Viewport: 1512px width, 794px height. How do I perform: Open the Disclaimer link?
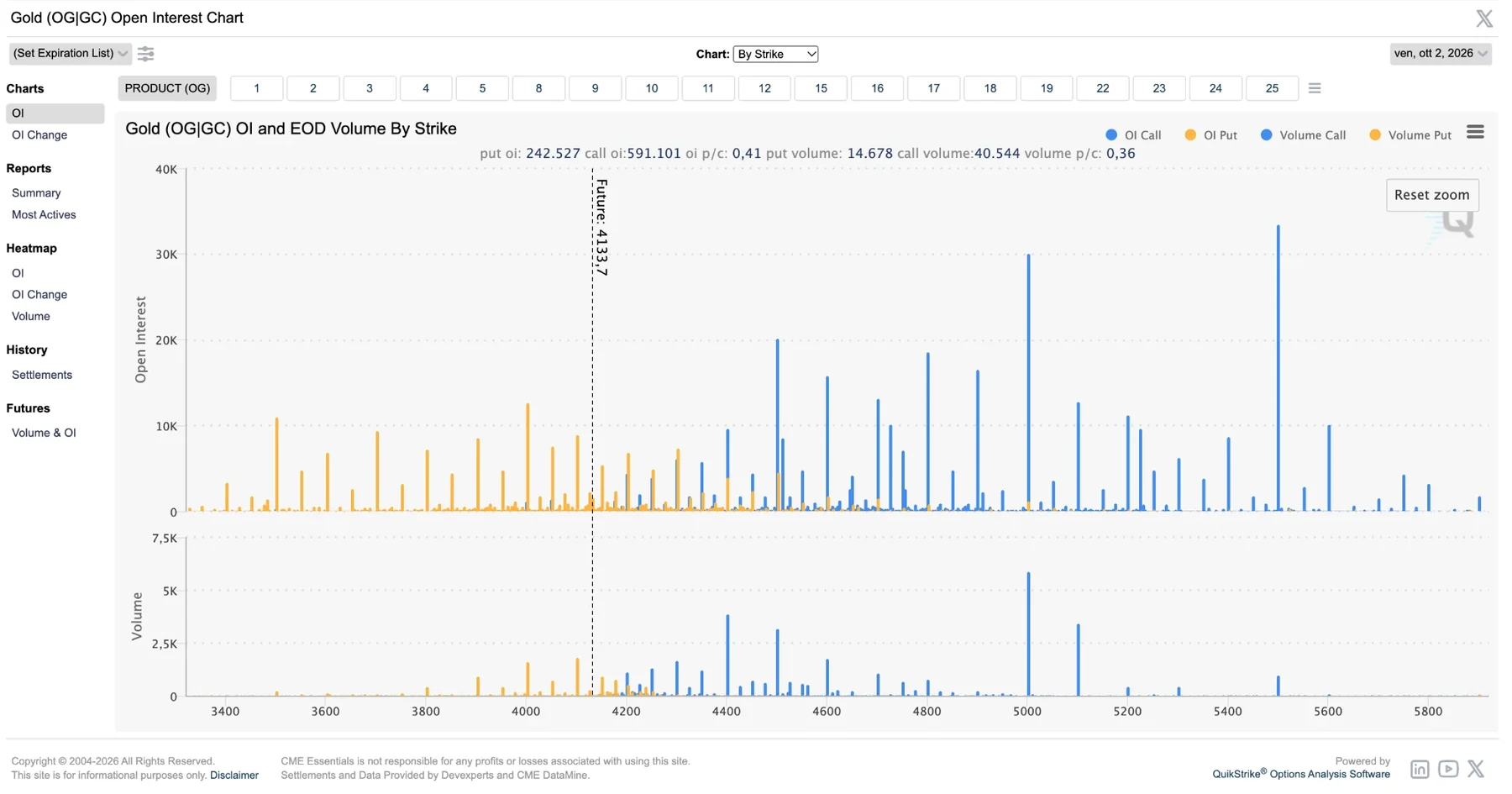(x=234, y=776)
